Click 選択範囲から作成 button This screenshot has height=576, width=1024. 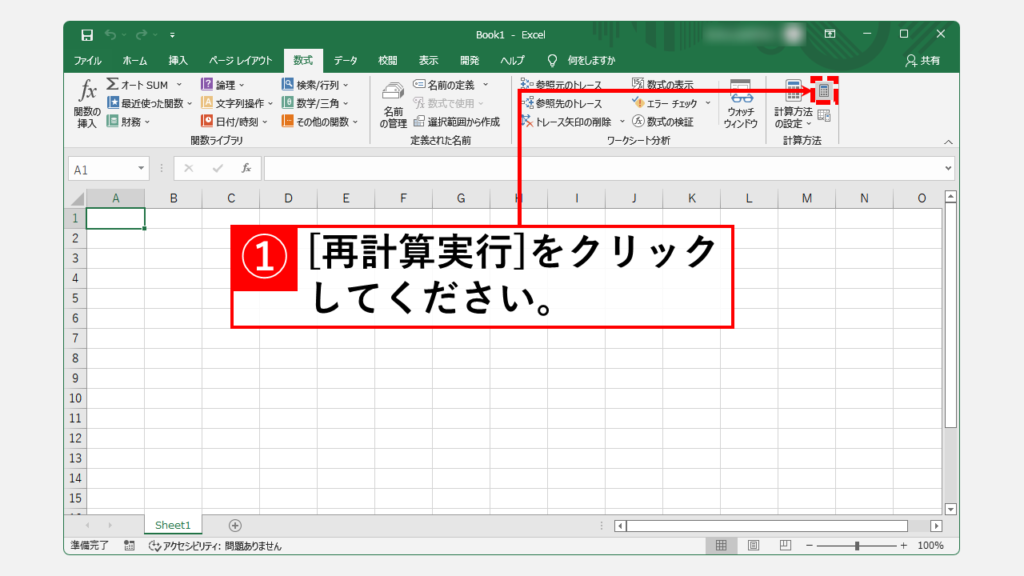[456, 121]
